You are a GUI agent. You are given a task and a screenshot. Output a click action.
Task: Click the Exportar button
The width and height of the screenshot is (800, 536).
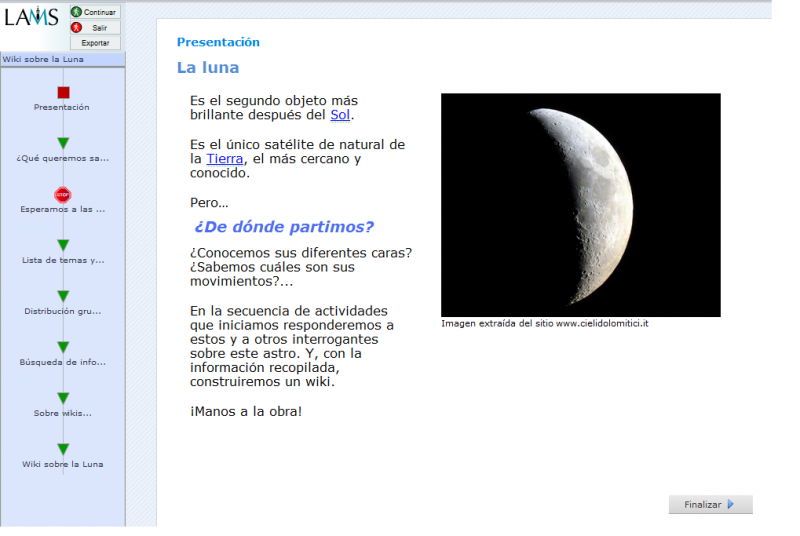coord(95,43)
